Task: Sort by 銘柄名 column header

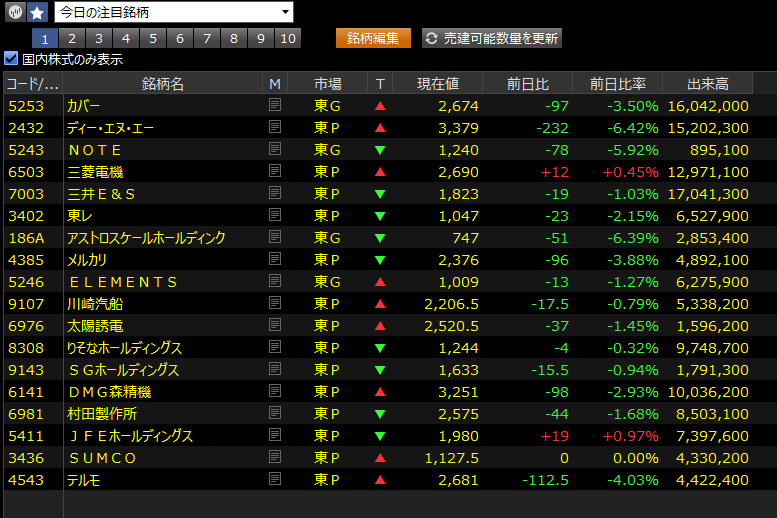Action: (x=163, y=83)
